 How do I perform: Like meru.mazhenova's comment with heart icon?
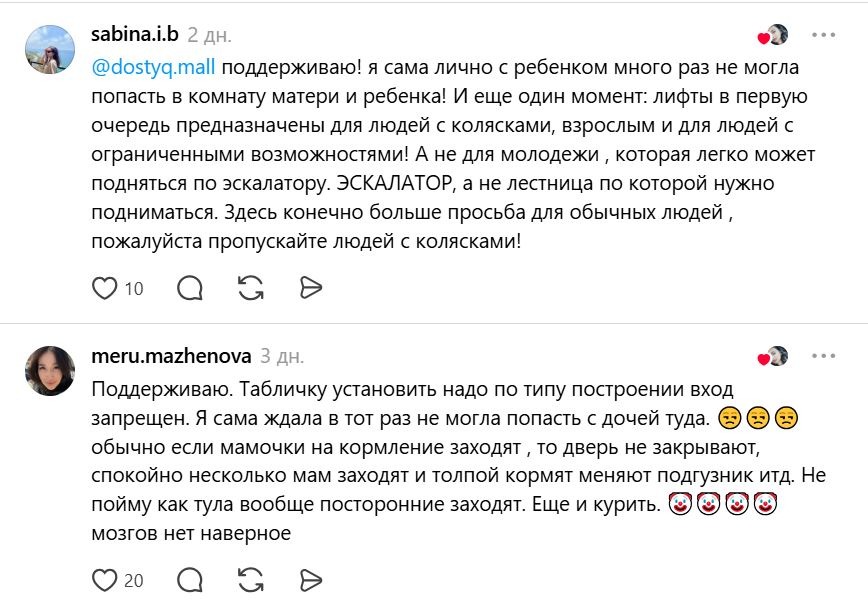click(x=104, y=580)
